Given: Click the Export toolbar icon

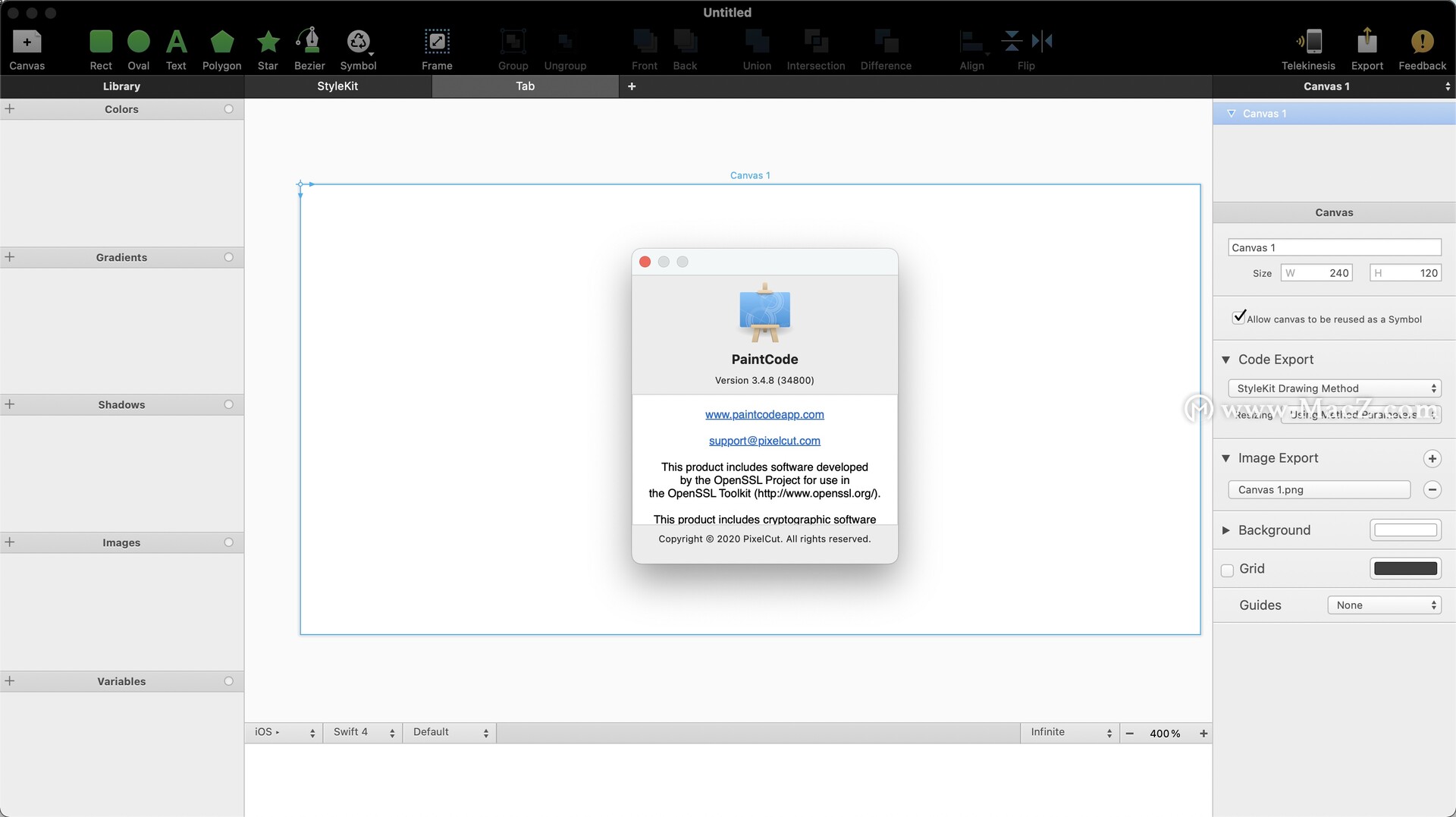Looking at the screenshot, I should 1367,49.
